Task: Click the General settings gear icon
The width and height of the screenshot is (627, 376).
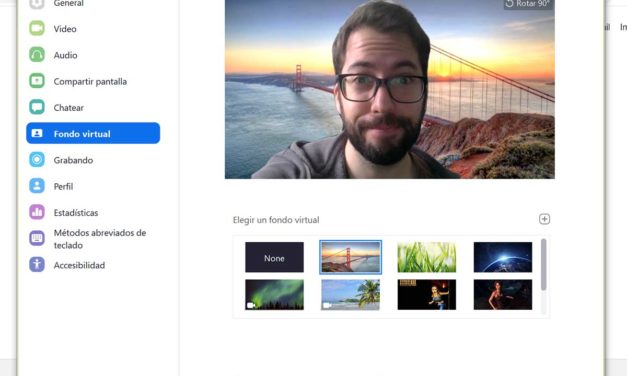Action: click(x=37, y=3)
